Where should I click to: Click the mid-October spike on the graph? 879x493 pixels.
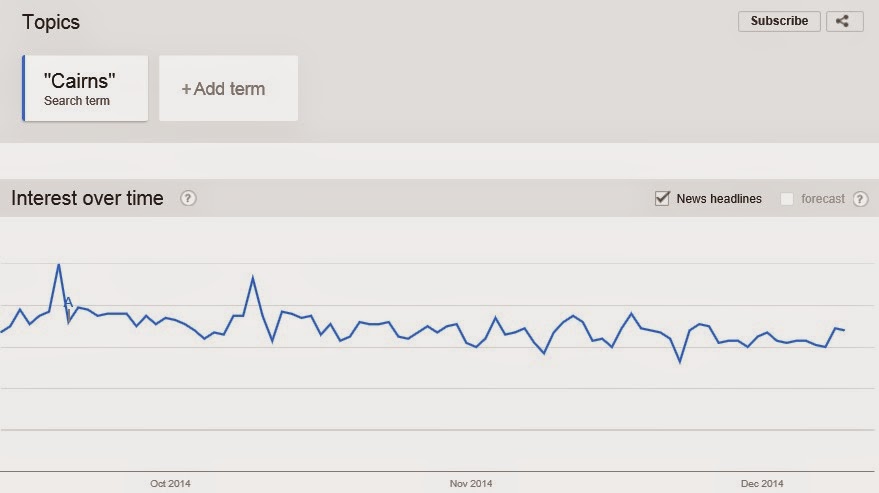[253, 277]
